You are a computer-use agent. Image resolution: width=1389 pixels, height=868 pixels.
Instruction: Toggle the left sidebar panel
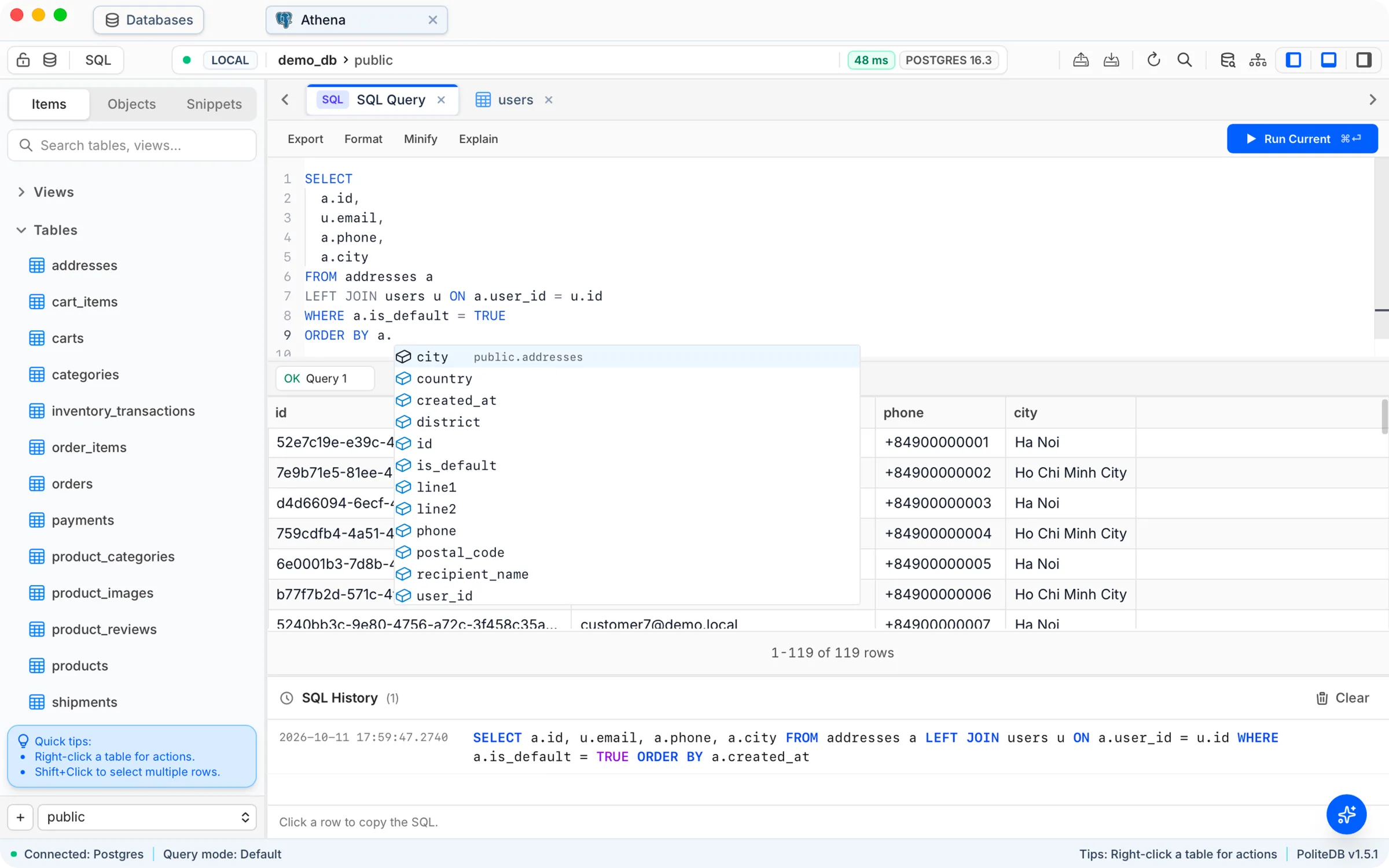pyautogui.click(x=1294, y=60)
